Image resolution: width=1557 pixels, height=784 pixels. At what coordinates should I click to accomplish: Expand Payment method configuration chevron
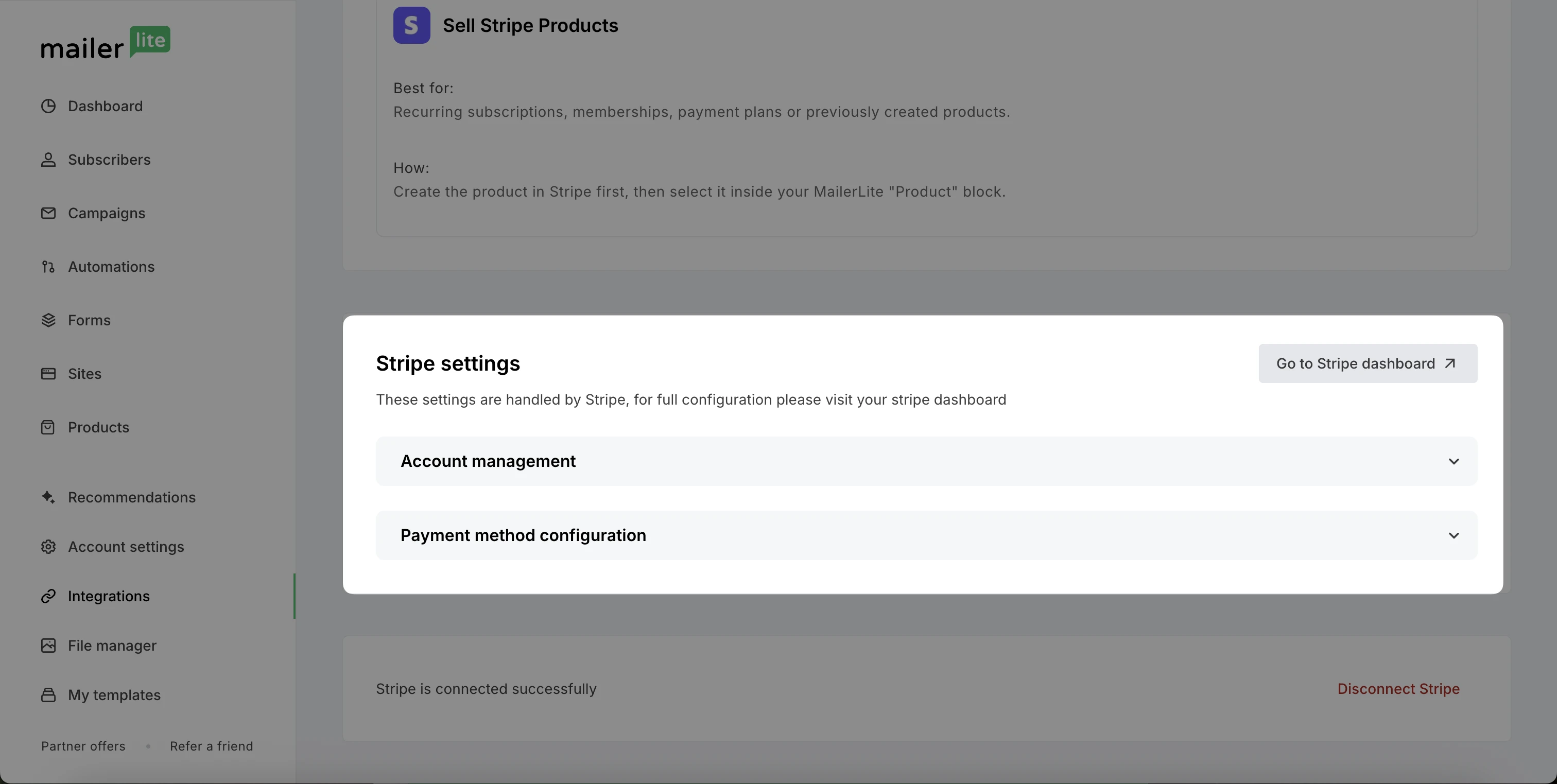tap(1454, 535)
